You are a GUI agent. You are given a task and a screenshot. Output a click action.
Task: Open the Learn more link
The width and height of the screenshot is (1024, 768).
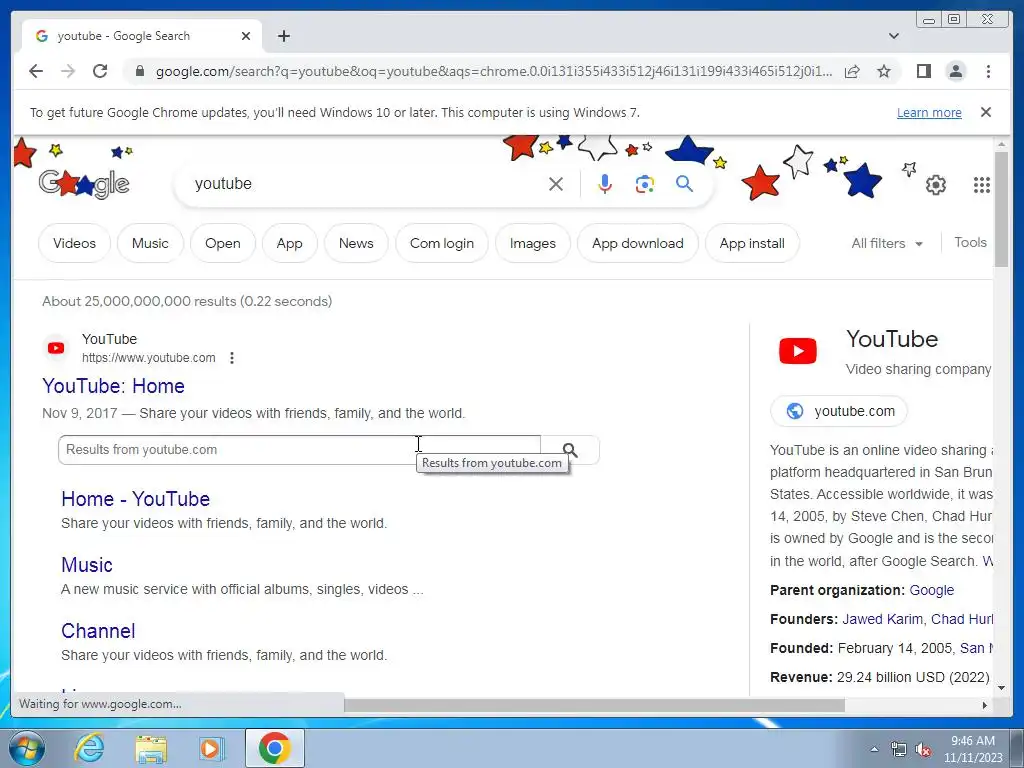929,112
